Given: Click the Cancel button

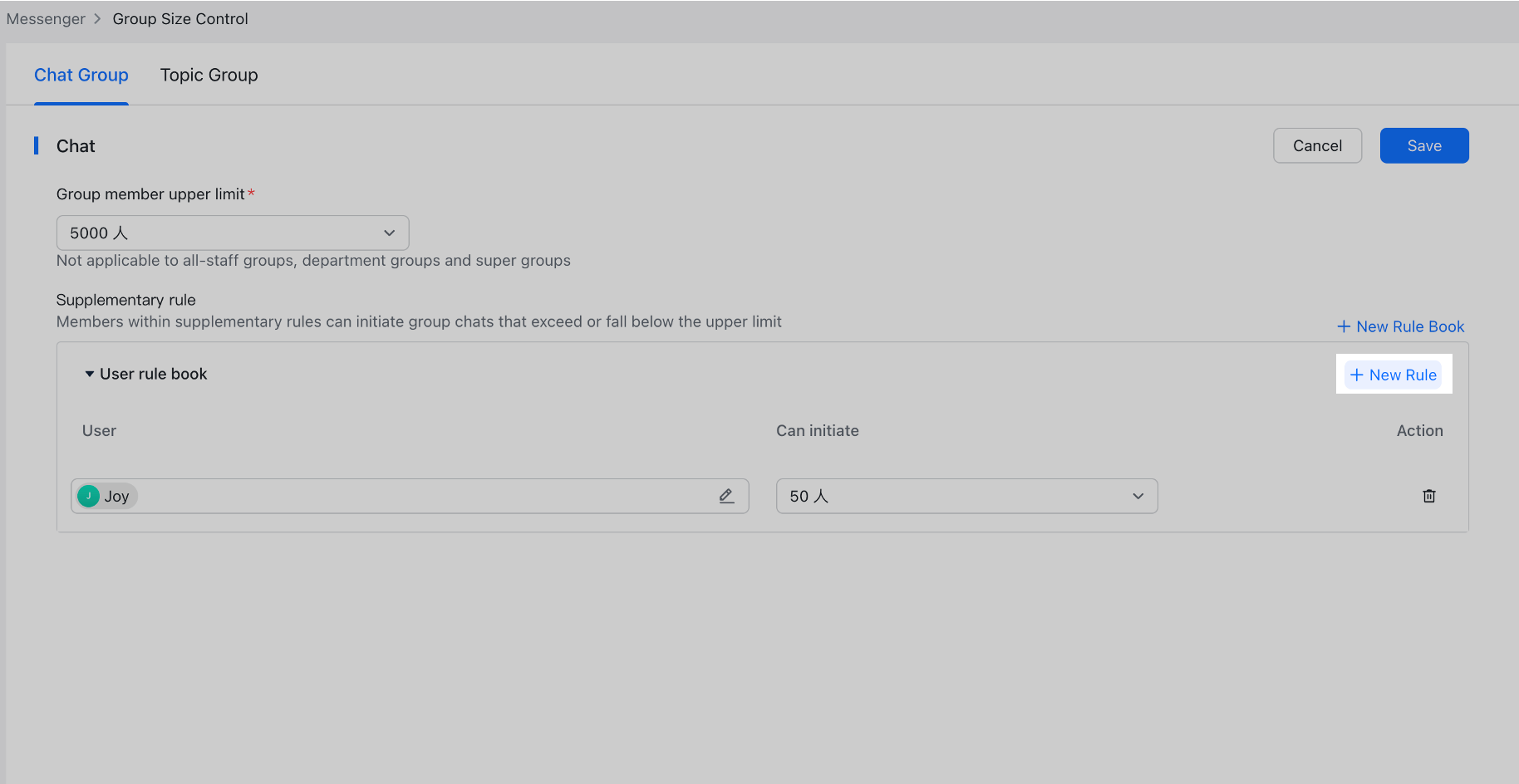Looking at the screenshot, I should [x=1317, y=145].
